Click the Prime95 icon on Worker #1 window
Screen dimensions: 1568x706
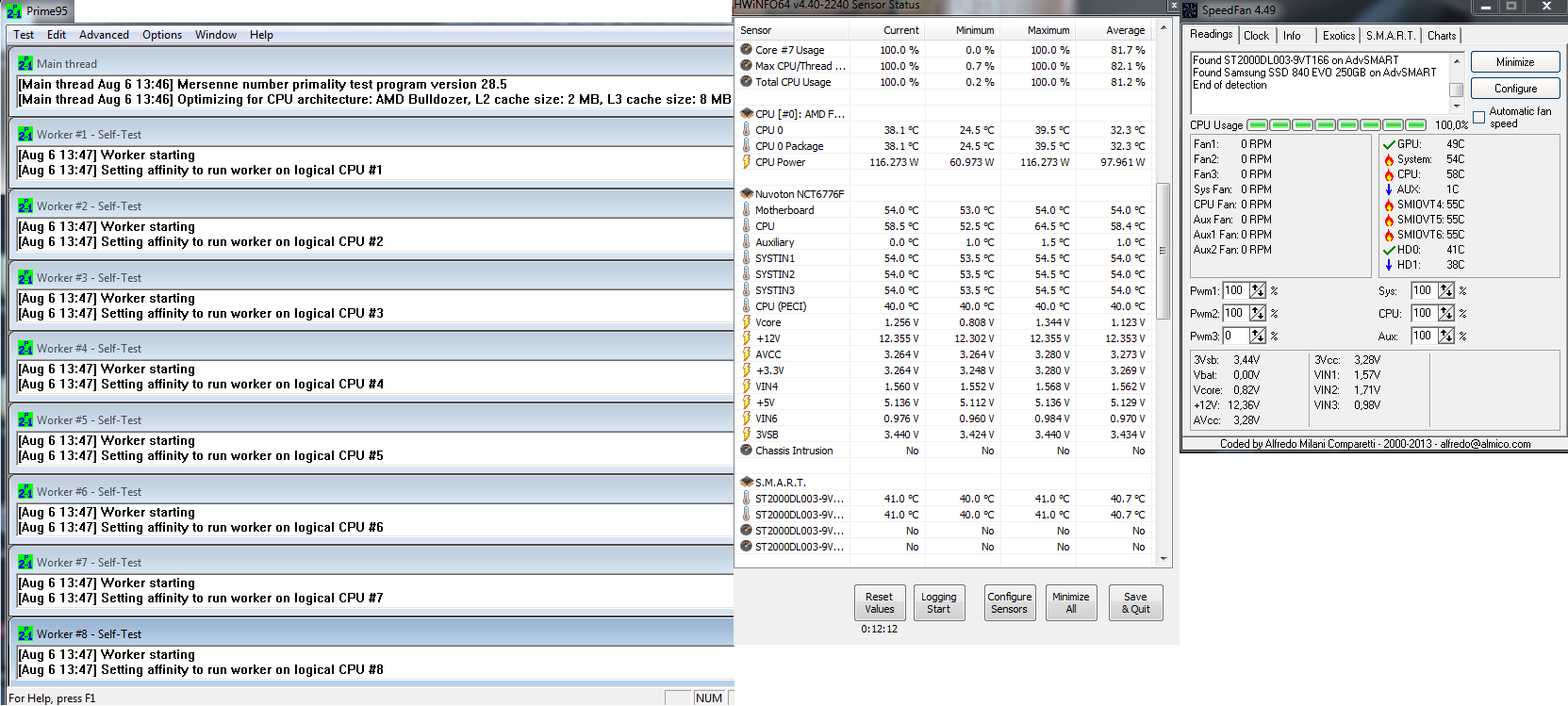click(x=25, y=135)
